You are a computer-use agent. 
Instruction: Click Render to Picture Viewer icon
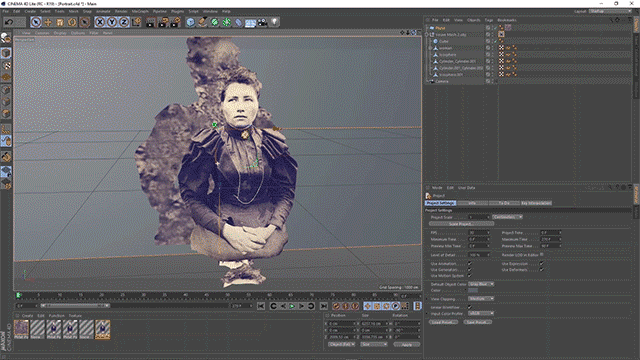click(x=163, y=22)
